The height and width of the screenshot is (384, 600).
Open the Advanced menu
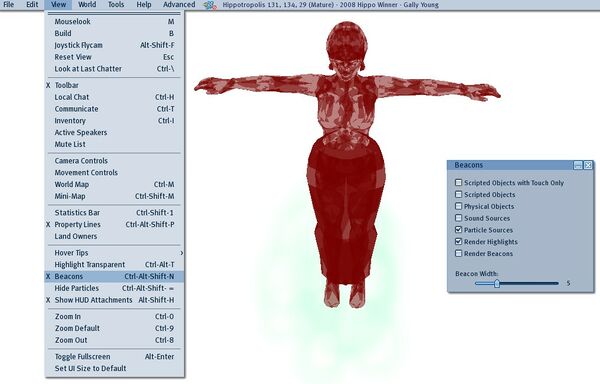tap(179, 5)
